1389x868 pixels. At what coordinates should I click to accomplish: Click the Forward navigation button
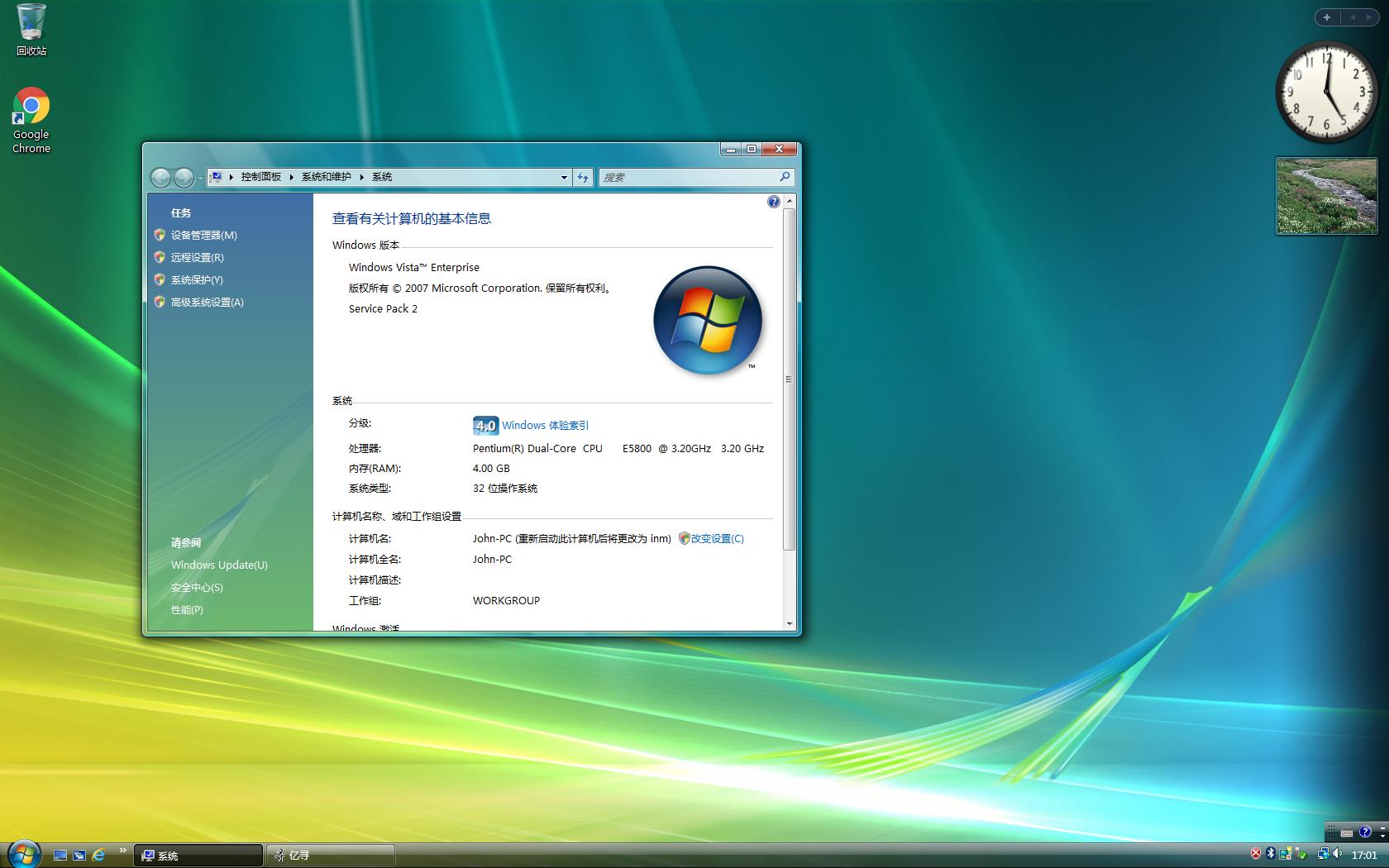tap(184, 177)
